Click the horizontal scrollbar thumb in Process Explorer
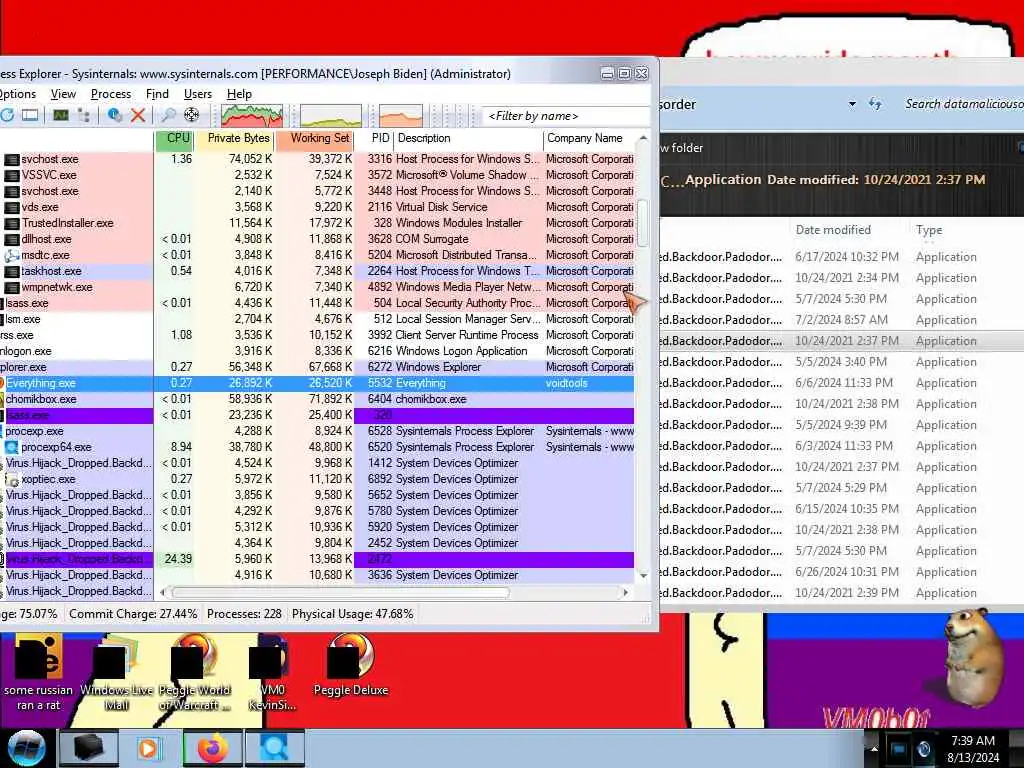Viewport: 1024px width, 768px height. click(340, 593)
